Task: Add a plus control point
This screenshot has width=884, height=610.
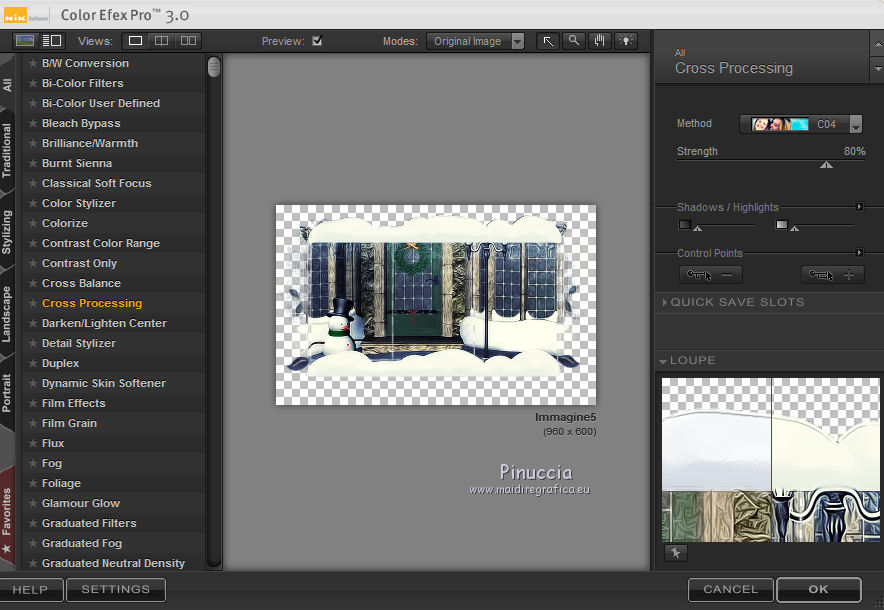Action: click(x=832, y=275)
